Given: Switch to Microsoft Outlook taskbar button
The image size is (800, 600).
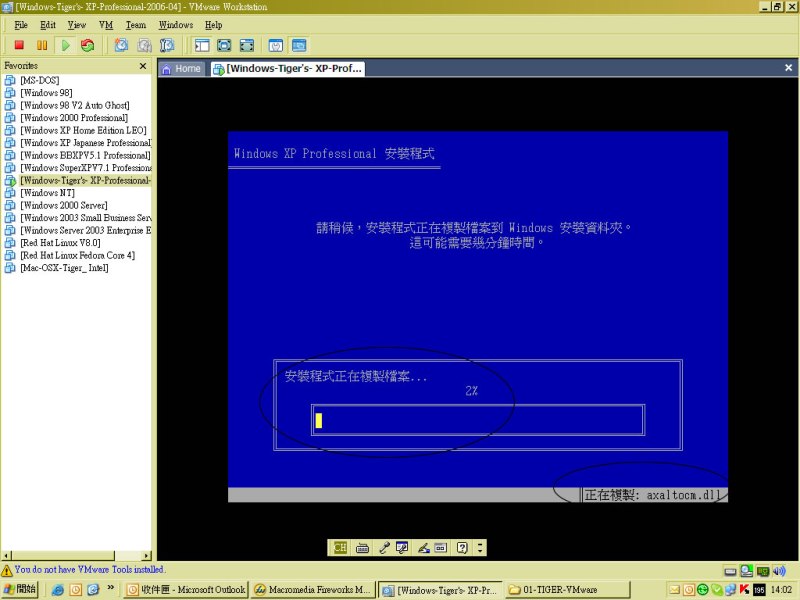Looking at the screenshot, I should [186, 590].
